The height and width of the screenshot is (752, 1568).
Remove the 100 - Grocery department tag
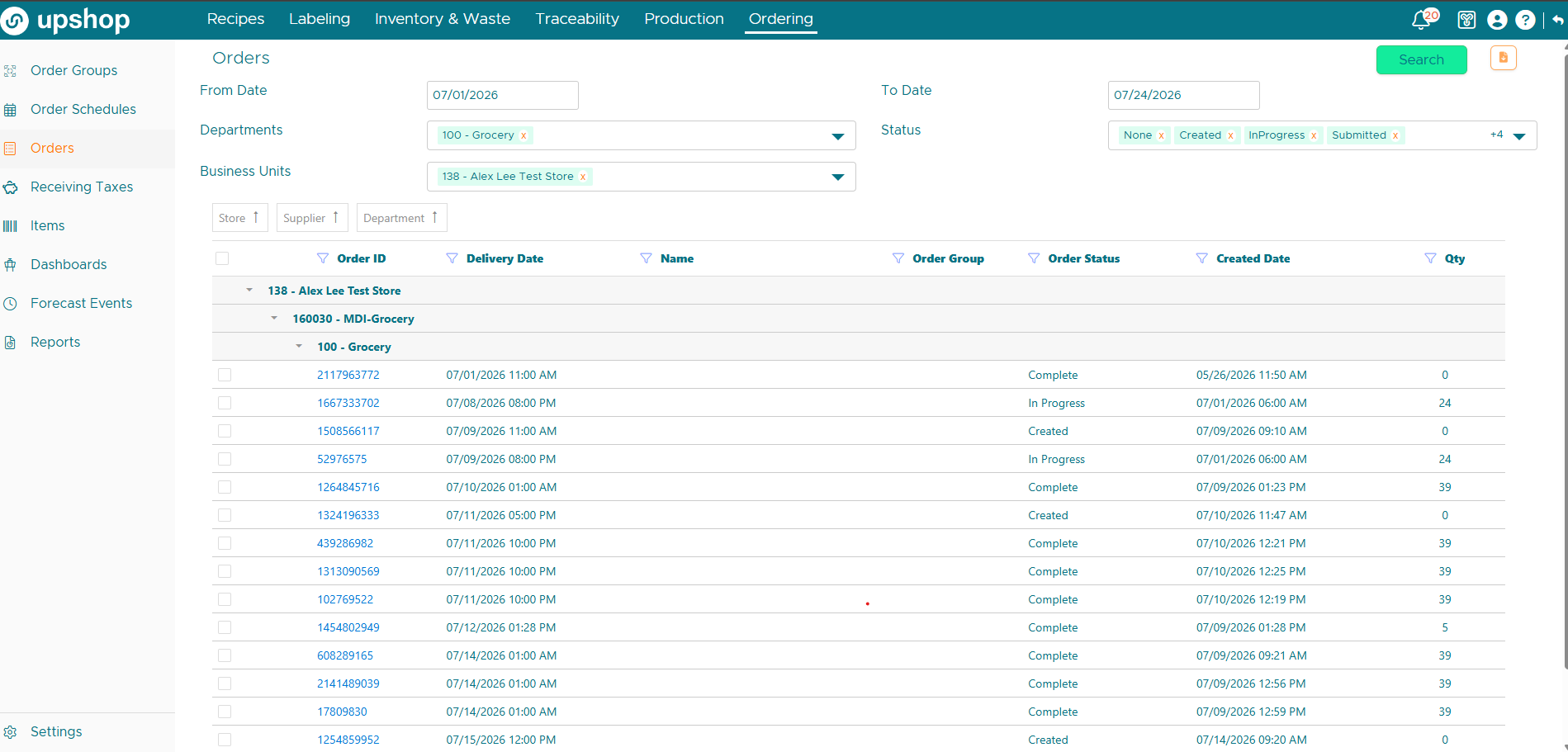[x=523, y=135]
